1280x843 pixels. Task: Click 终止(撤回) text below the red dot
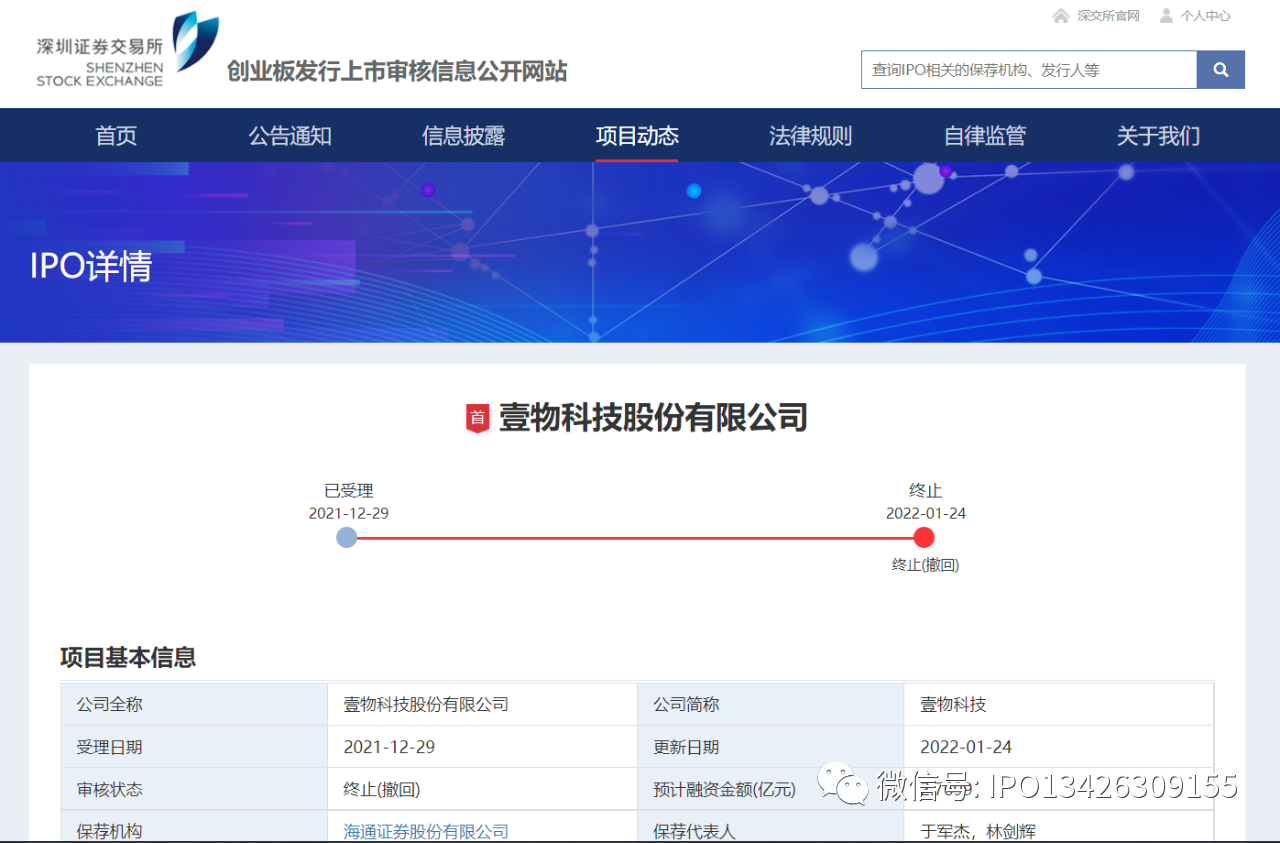point(926,565)
